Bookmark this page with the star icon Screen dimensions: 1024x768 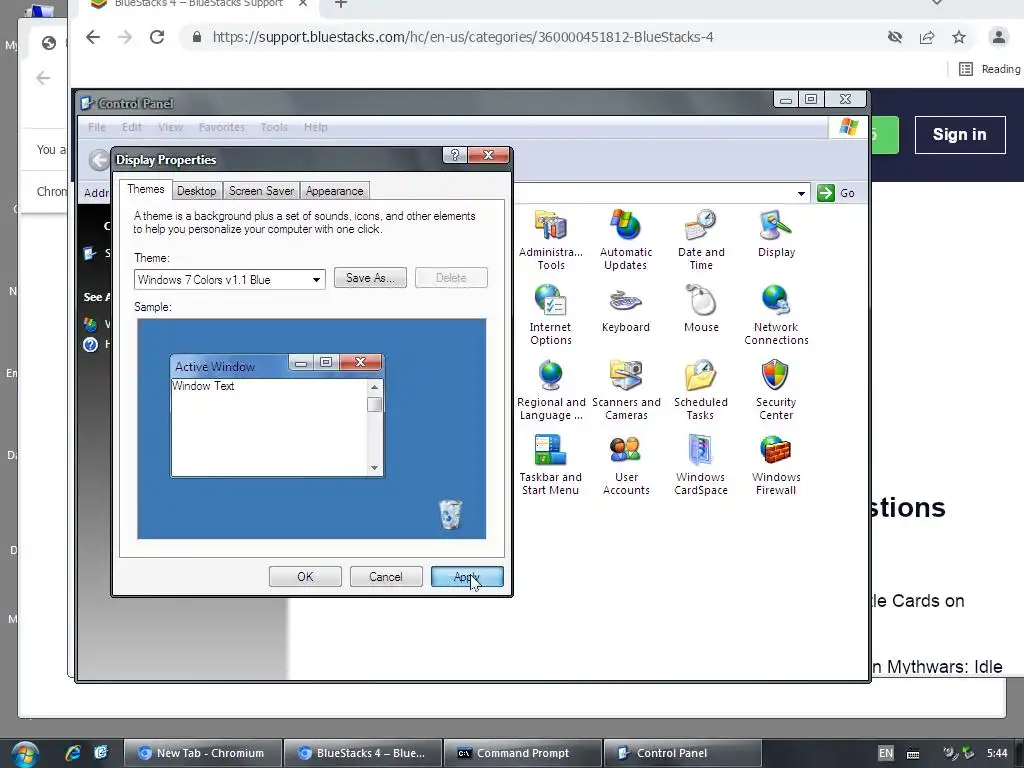pyautogui.click(x=959, y=37)
